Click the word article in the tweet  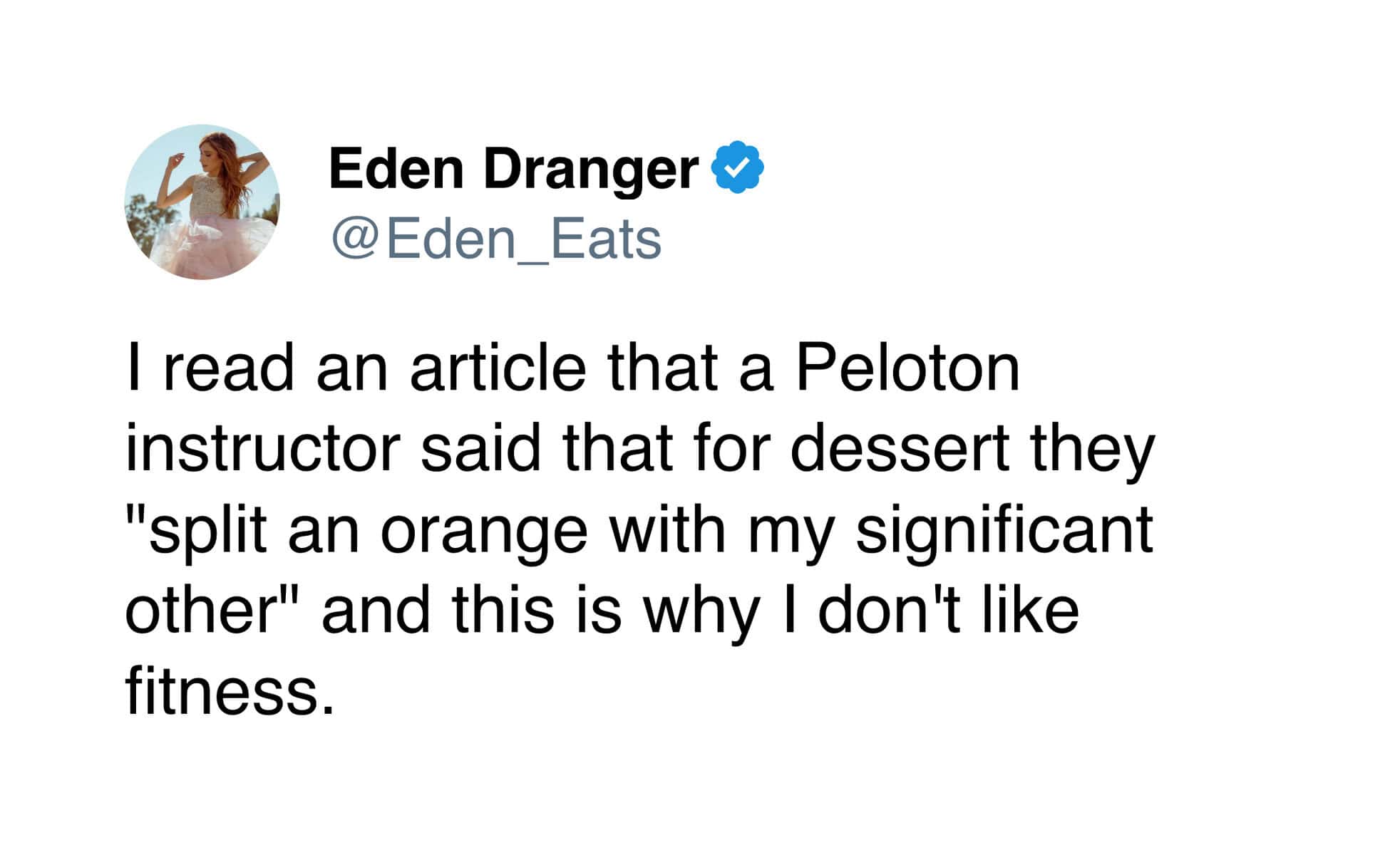498,368
